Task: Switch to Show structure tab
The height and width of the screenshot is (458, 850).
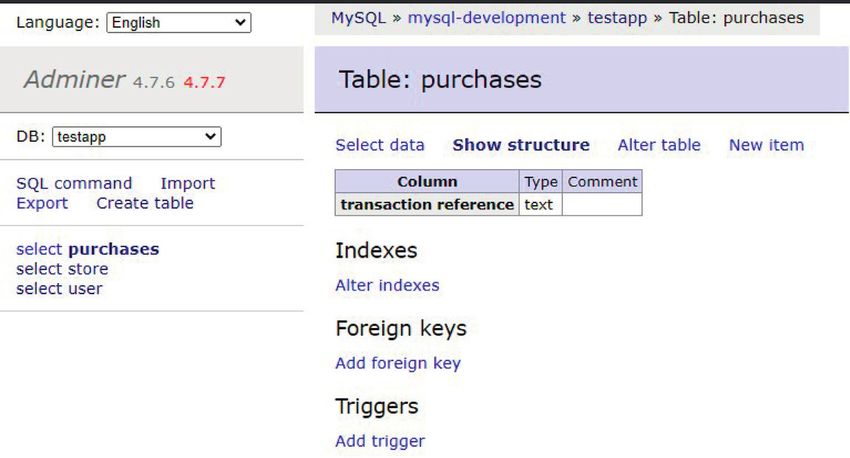Action: (x=521, y=145)
